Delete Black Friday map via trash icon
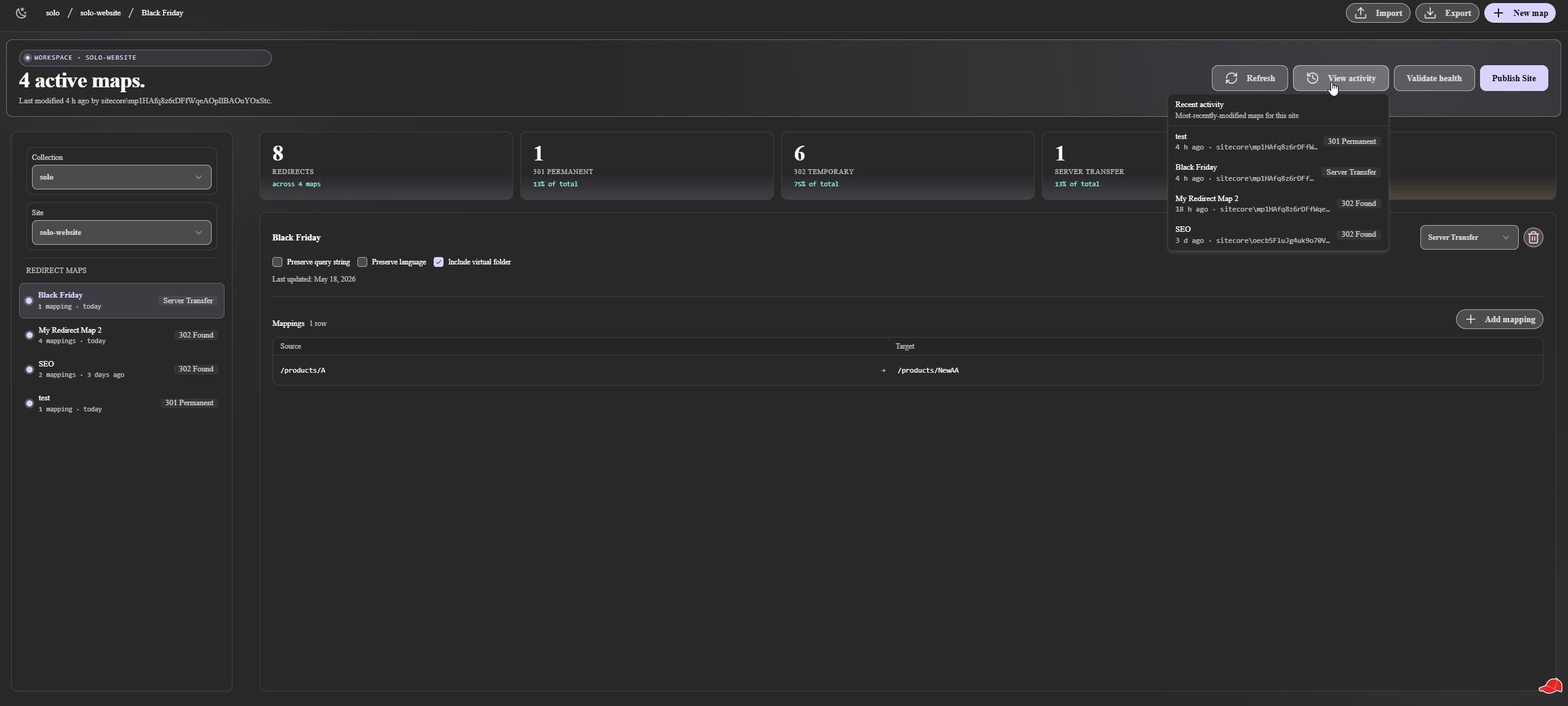 click(x=1534, y=237)
